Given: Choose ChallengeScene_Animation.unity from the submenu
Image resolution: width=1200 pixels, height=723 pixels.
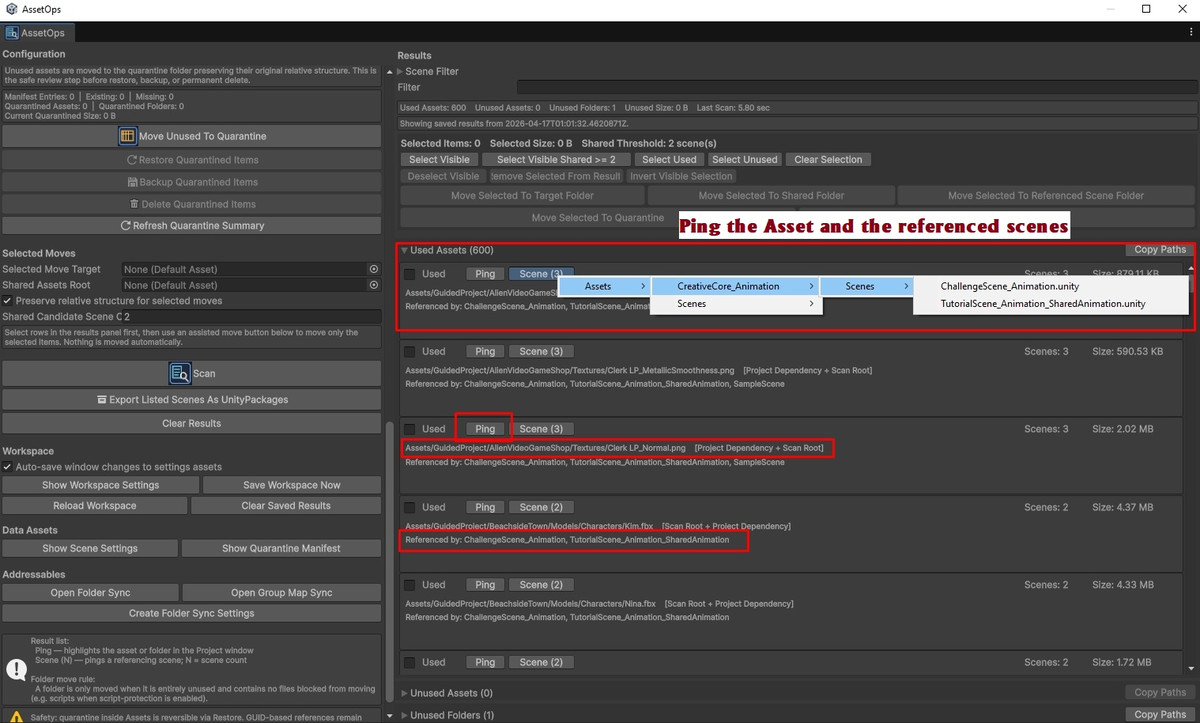Looking at the screenshot, I should tap(1050, 286).
